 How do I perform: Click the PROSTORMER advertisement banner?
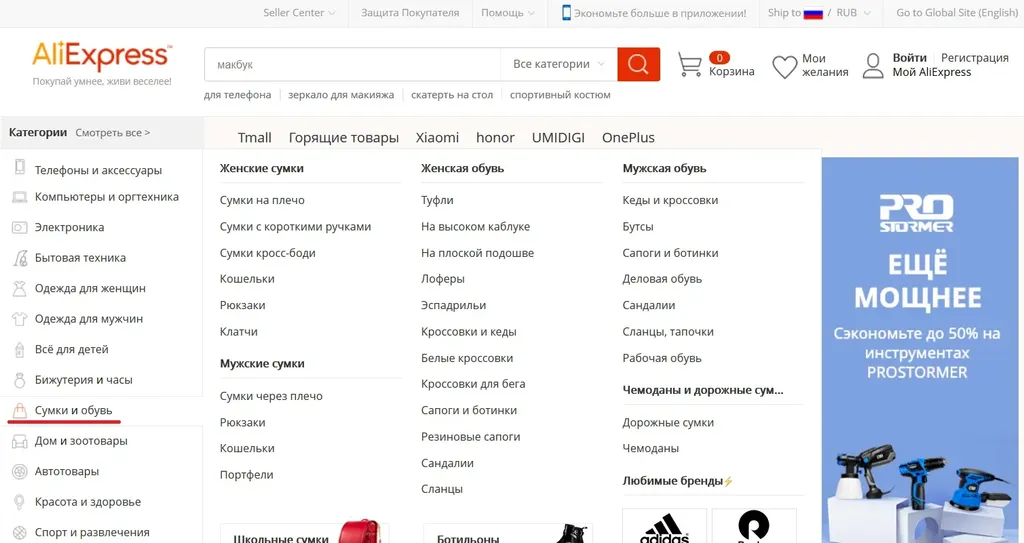[920, 350]
